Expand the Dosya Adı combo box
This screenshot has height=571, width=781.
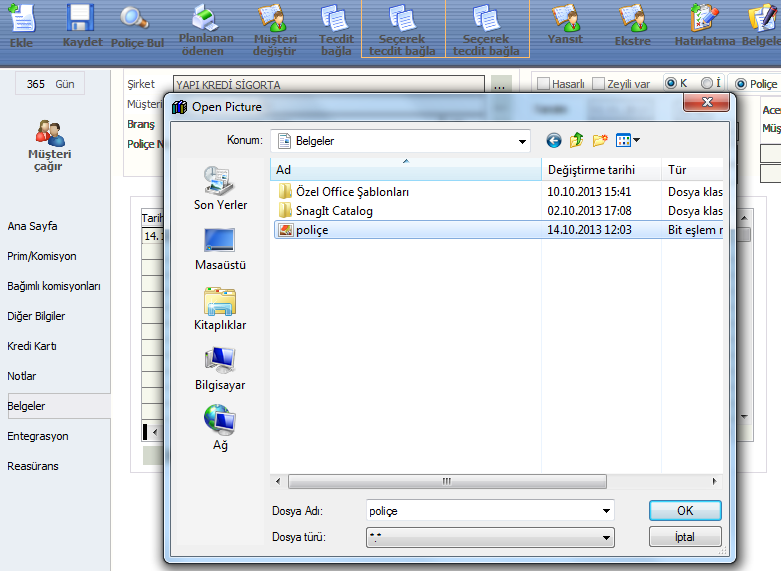[606, 511]
